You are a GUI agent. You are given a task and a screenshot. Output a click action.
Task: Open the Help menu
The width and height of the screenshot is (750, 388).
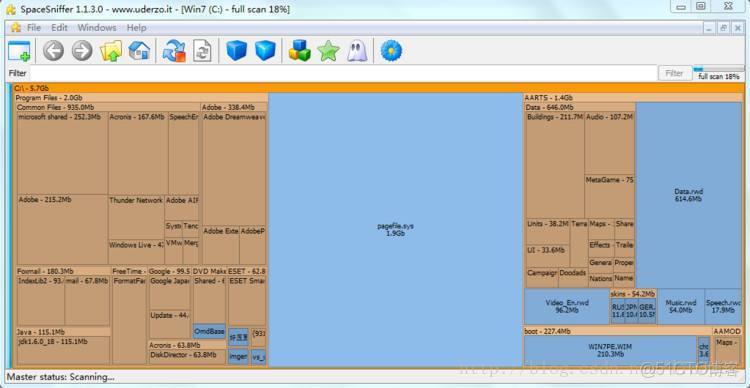point(136,28)
